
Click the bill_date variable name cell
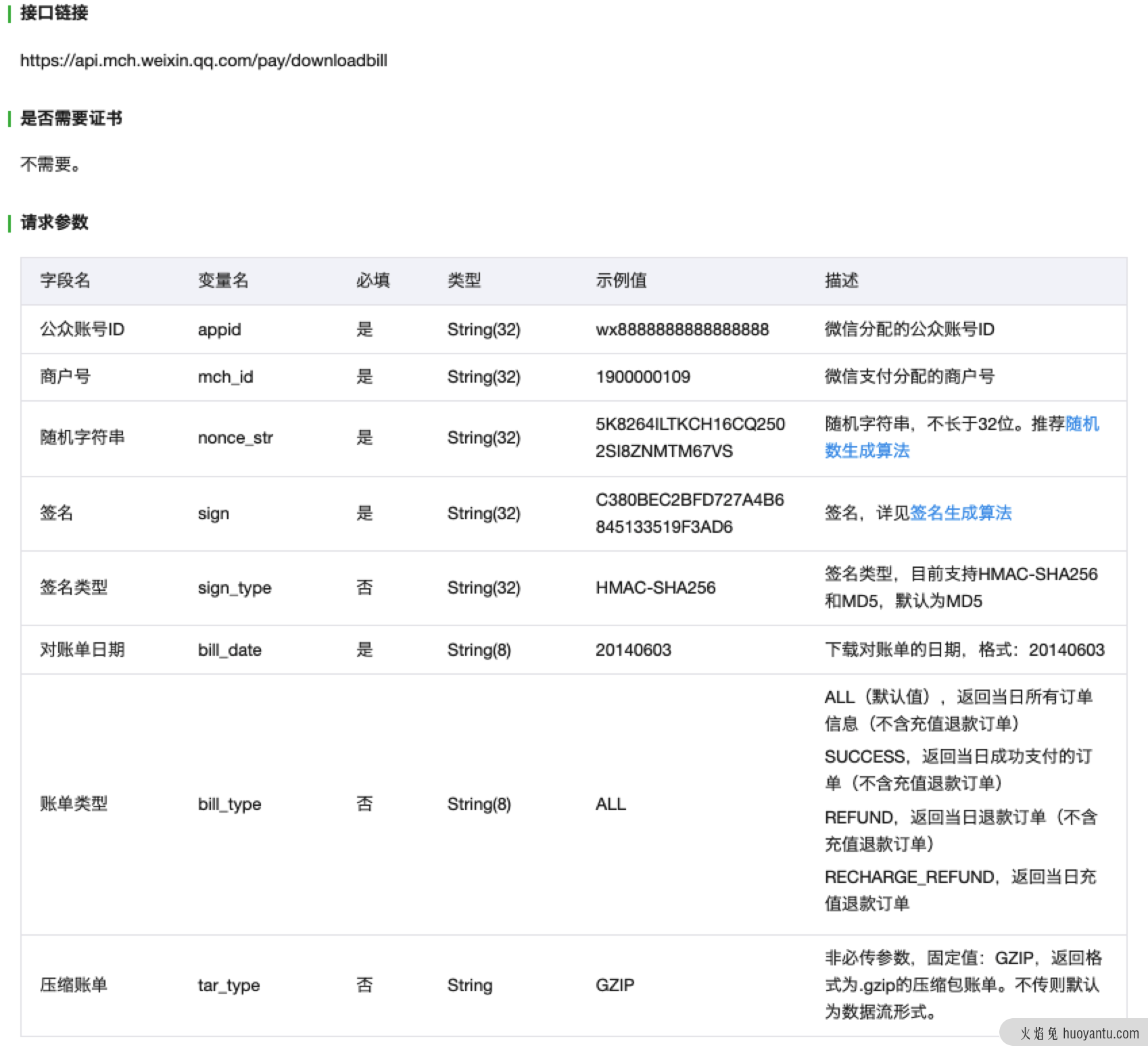tap(230, 650)
